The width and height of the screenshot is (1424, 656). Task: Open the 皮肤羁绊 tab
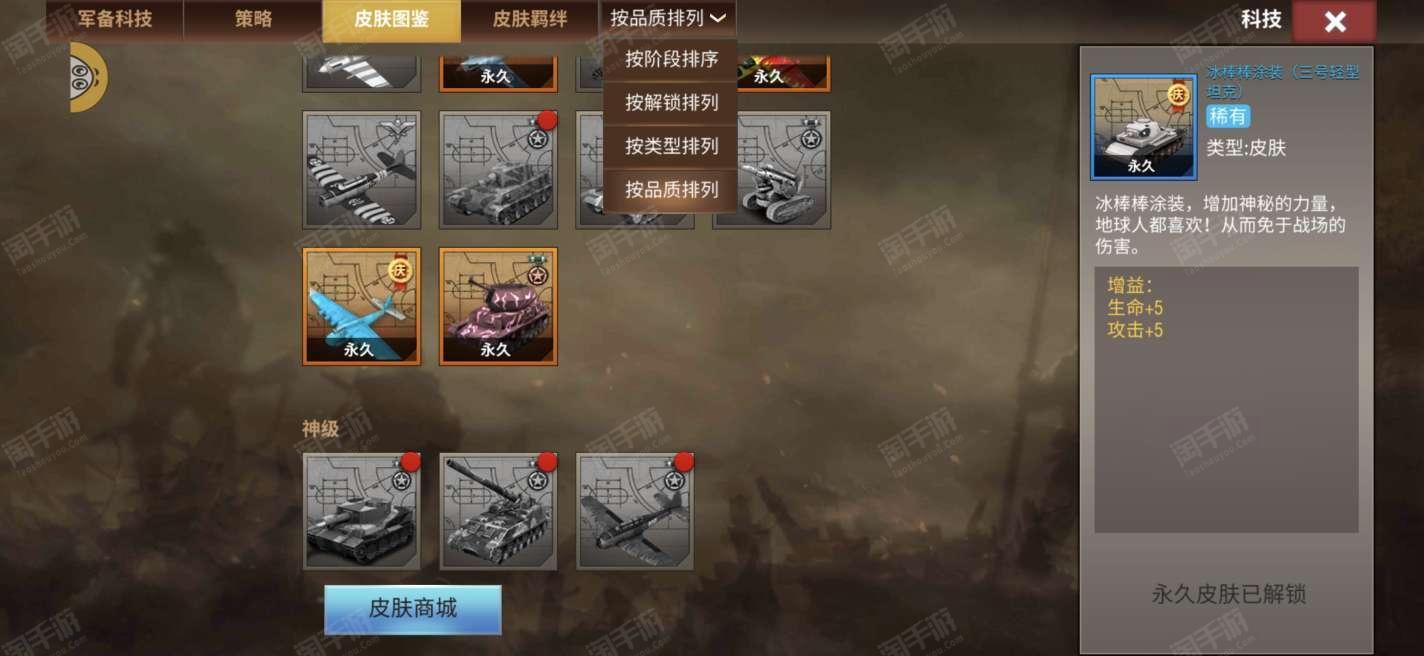pos(530,19)
